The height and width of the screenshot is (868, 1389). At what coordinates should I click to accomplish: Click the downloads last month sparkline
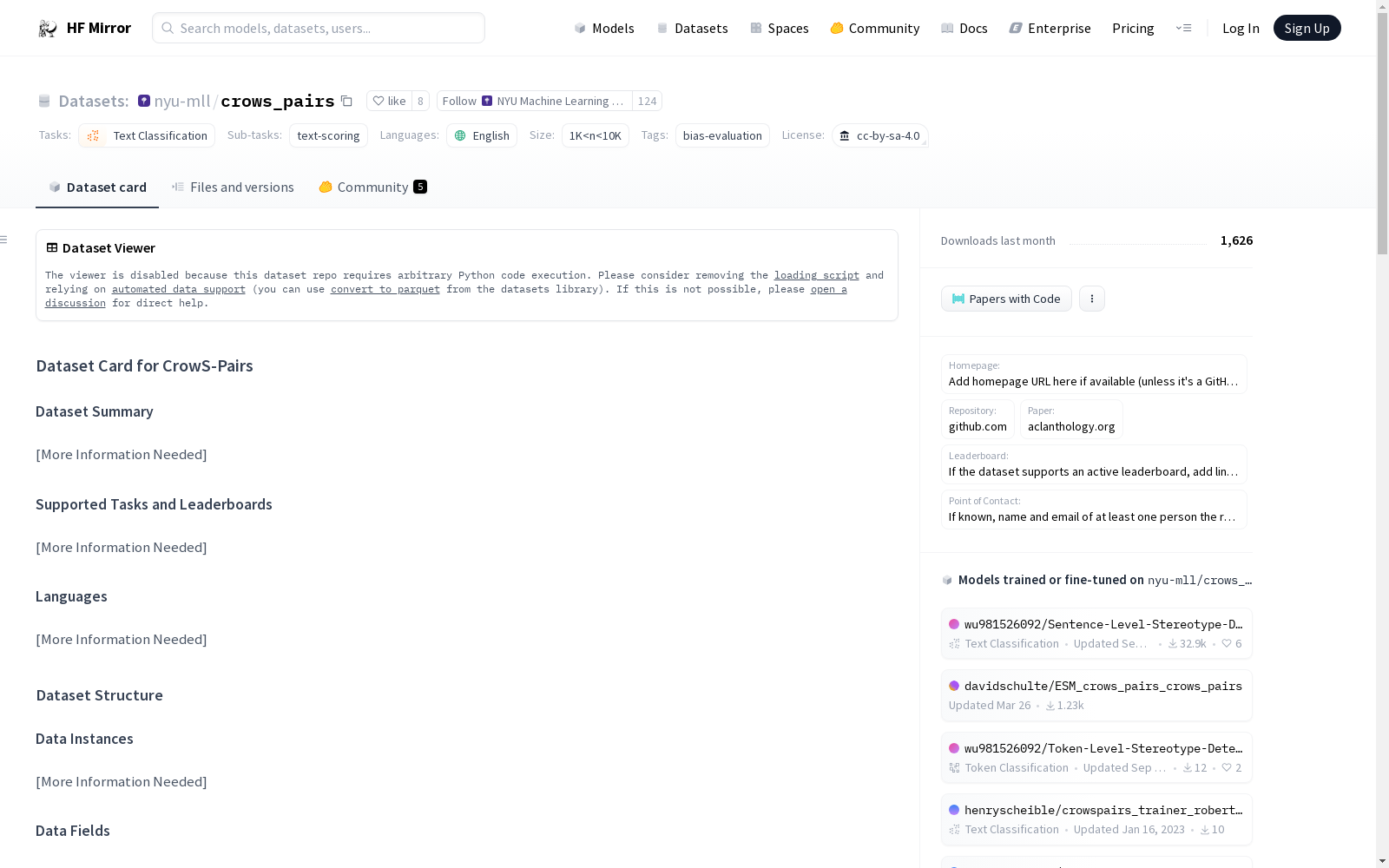pyautogui.click(x=1138, y=241)
